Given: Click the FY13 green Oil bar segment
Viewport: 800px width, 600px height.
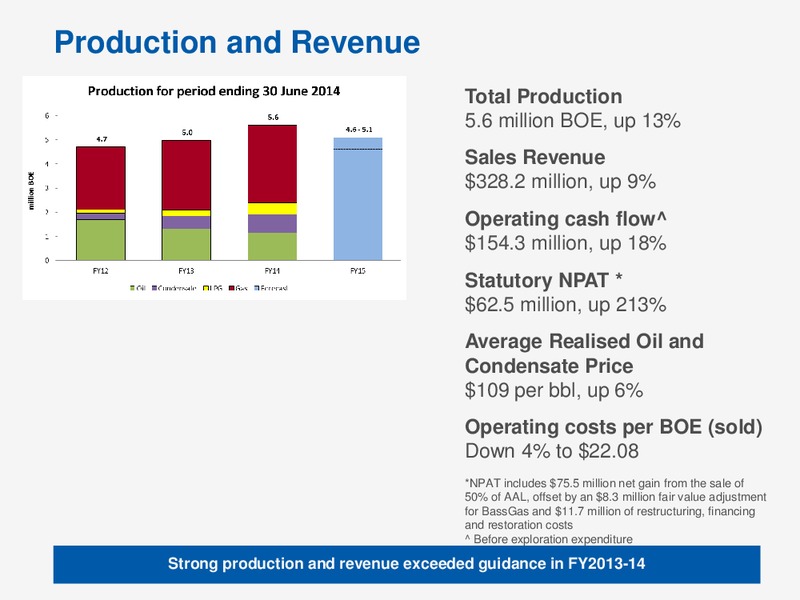Looking at the screenshot, I should click(x=186, y=244).
